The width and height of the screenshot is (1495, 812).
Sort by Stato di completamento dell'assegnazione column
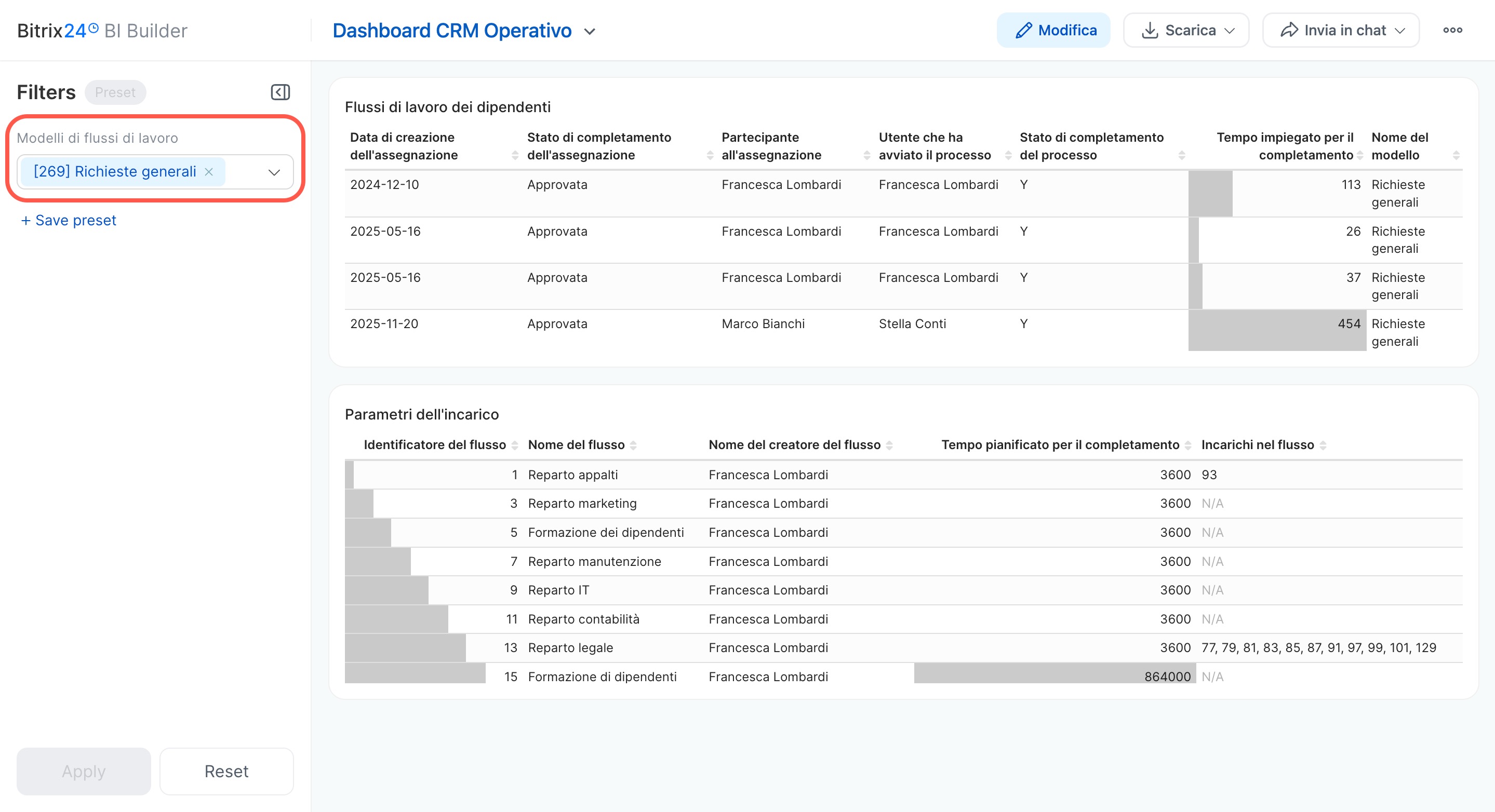click(x=710, y=155)
